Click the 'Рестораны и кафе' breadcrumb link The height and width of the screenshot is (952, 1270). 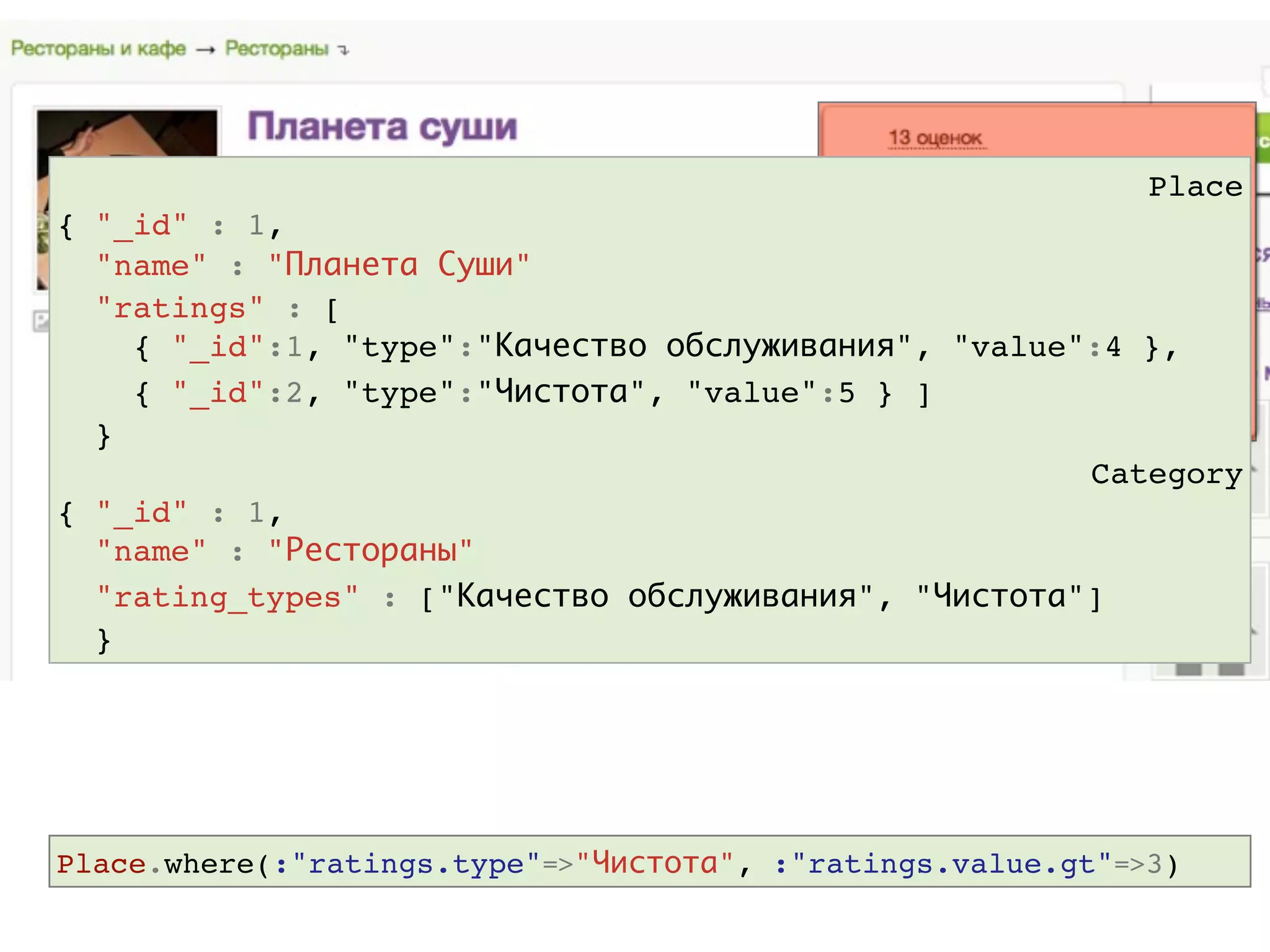click(x=98, y=48)
